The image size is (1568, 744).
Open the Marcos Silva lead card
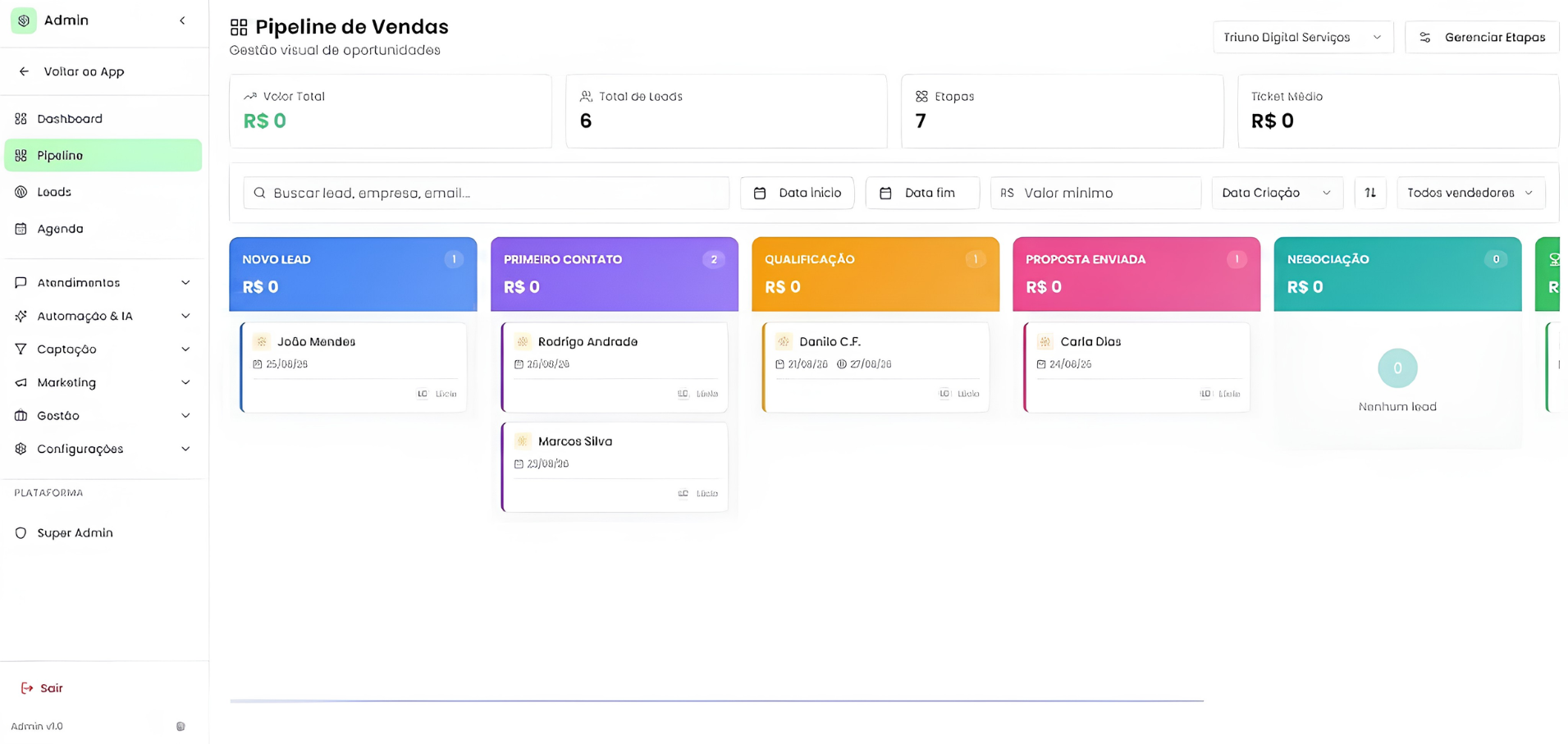pyautogui.click(x=615, y=467)
